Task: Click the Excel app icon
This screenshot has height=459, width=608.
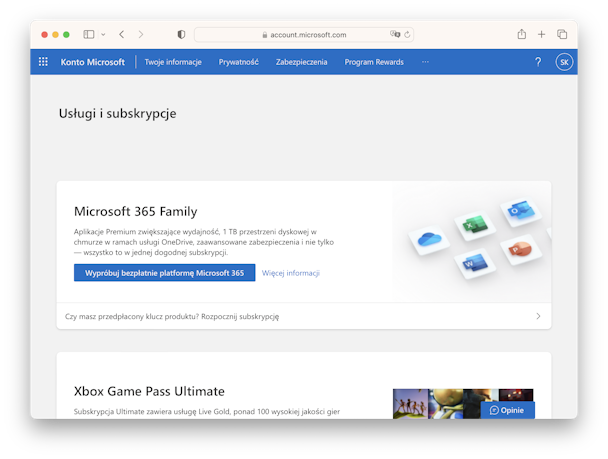Action: point(475,225)
